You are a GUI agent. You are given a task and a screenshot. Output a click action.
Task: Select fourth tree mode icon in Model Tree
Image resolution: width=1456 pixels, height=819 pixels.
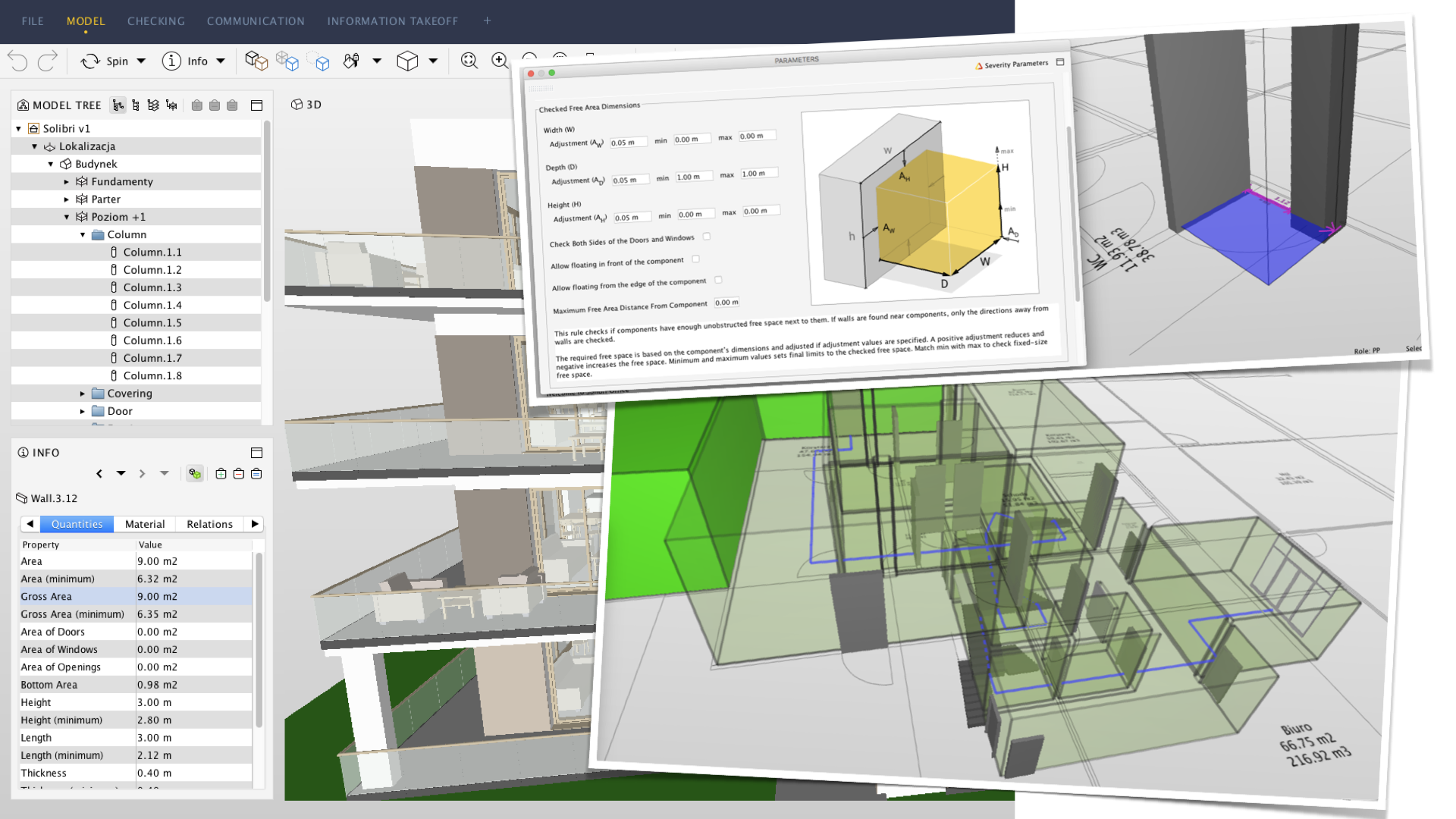click(171, 105)
